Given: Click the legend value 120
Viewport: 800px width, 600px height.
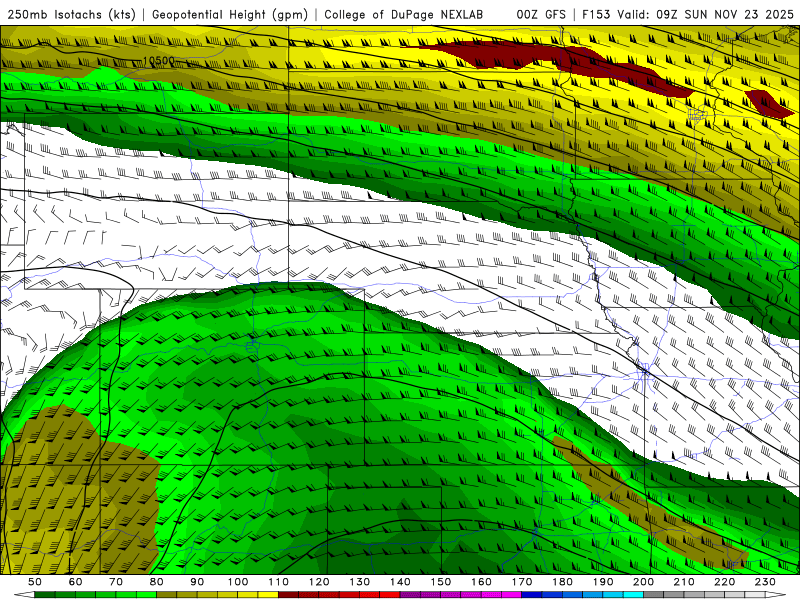Looking at the screenshot, I should pyautogui.click(x=319, y=582).
